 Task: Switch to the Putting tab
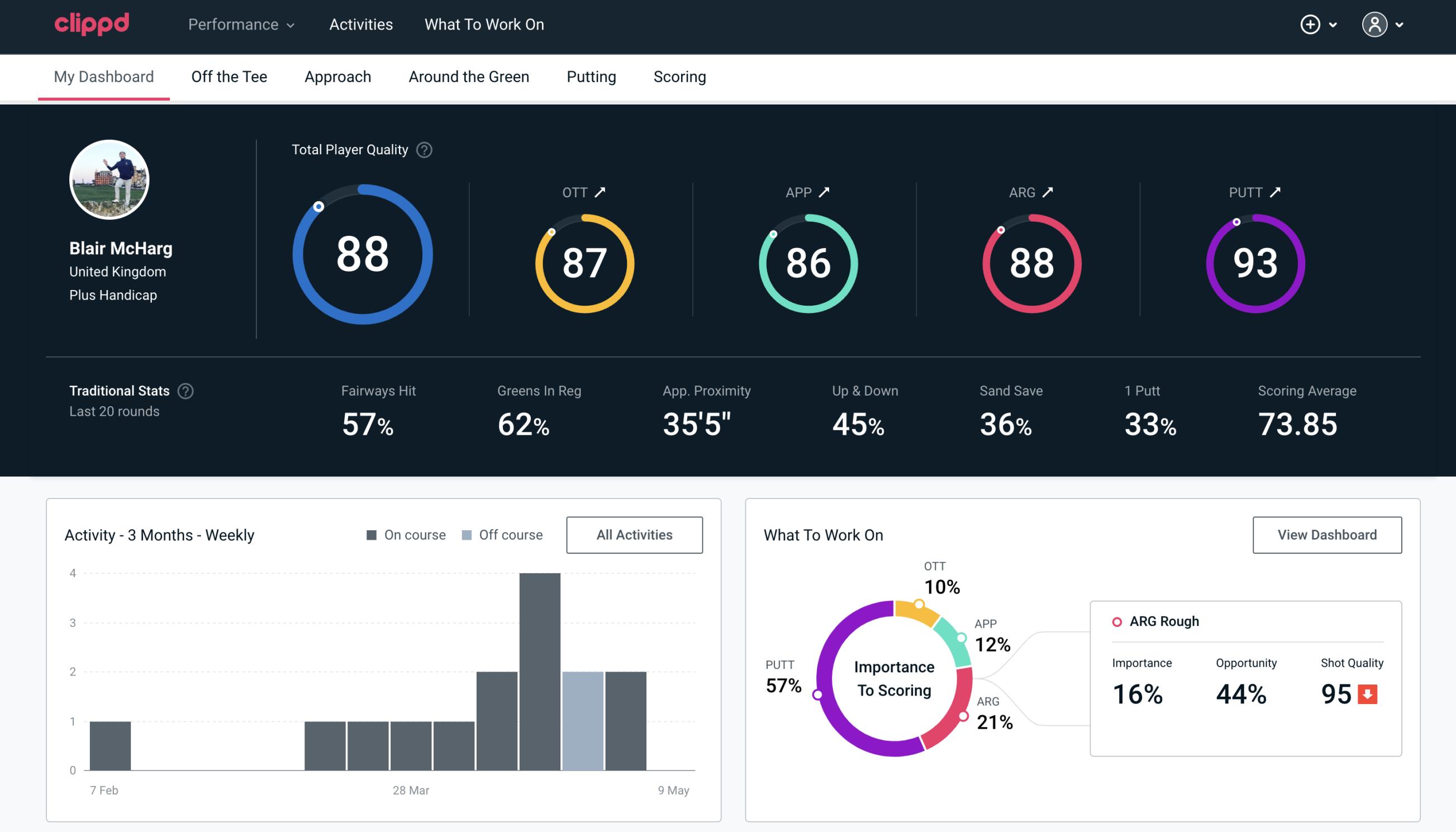590,76
